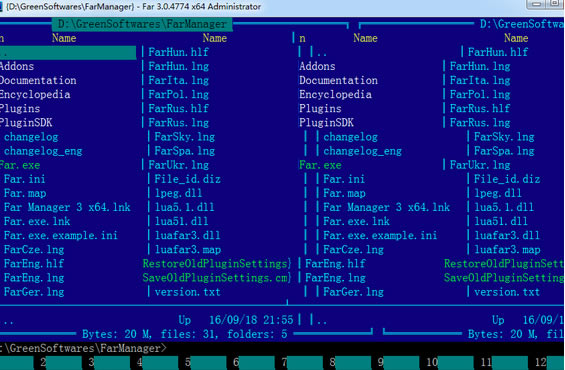This screenshot has height=370, width=565.
Task: Select PluginSDK folder in the left panel
Action: point(26,123)
